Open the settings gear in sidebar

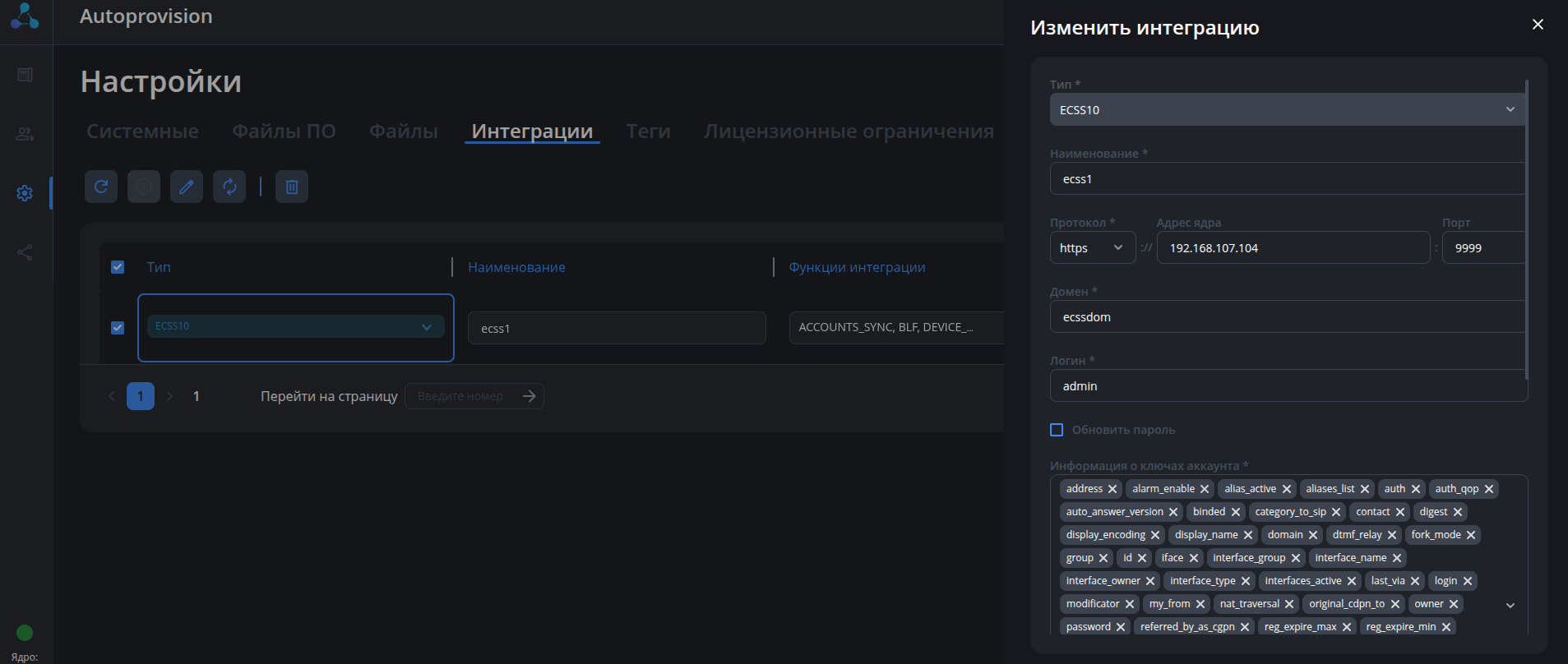click(x=25, y=193)
